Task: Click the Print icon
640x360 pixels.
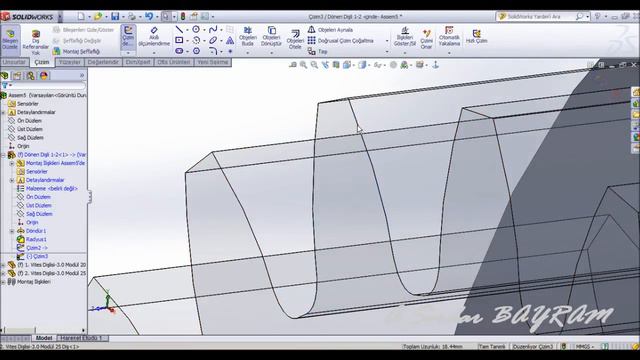Action: pyautogui.click(x=131, y=16)
